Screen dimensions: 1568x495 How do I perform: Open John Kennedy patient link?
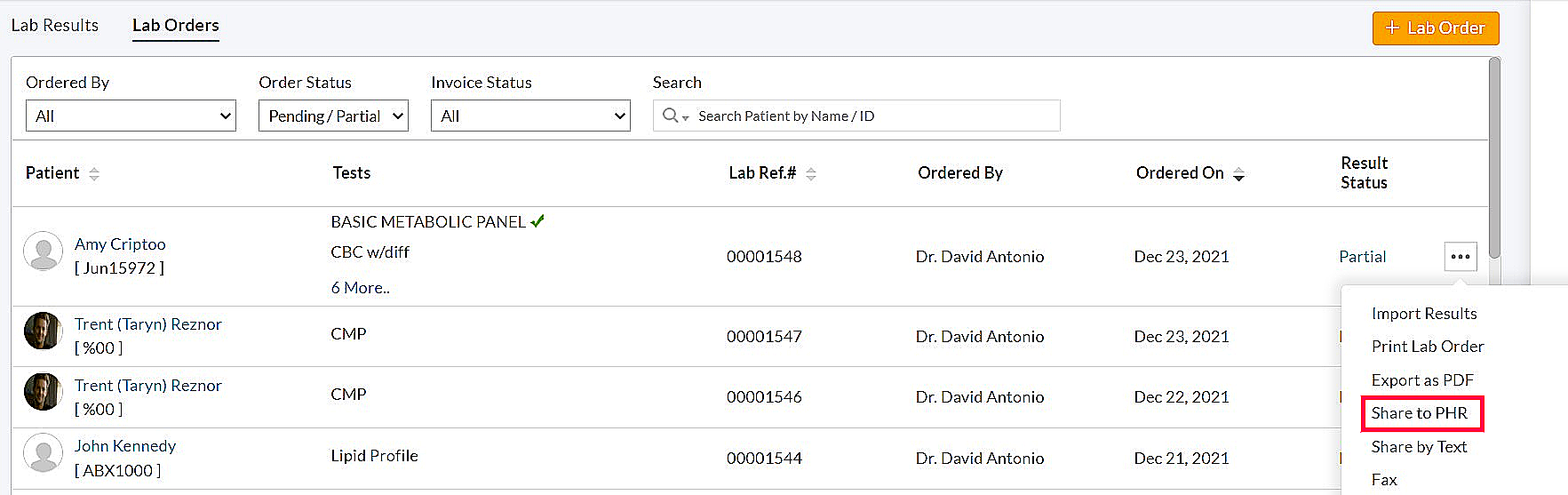click(125, 446)
